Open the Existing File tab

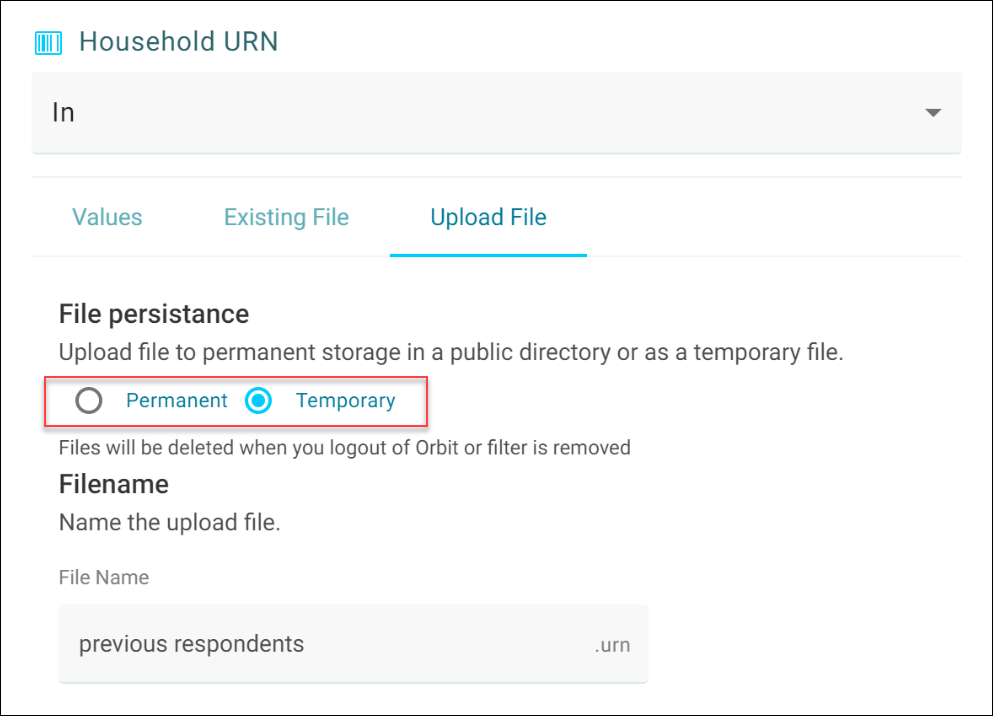(x=286, y=217)
